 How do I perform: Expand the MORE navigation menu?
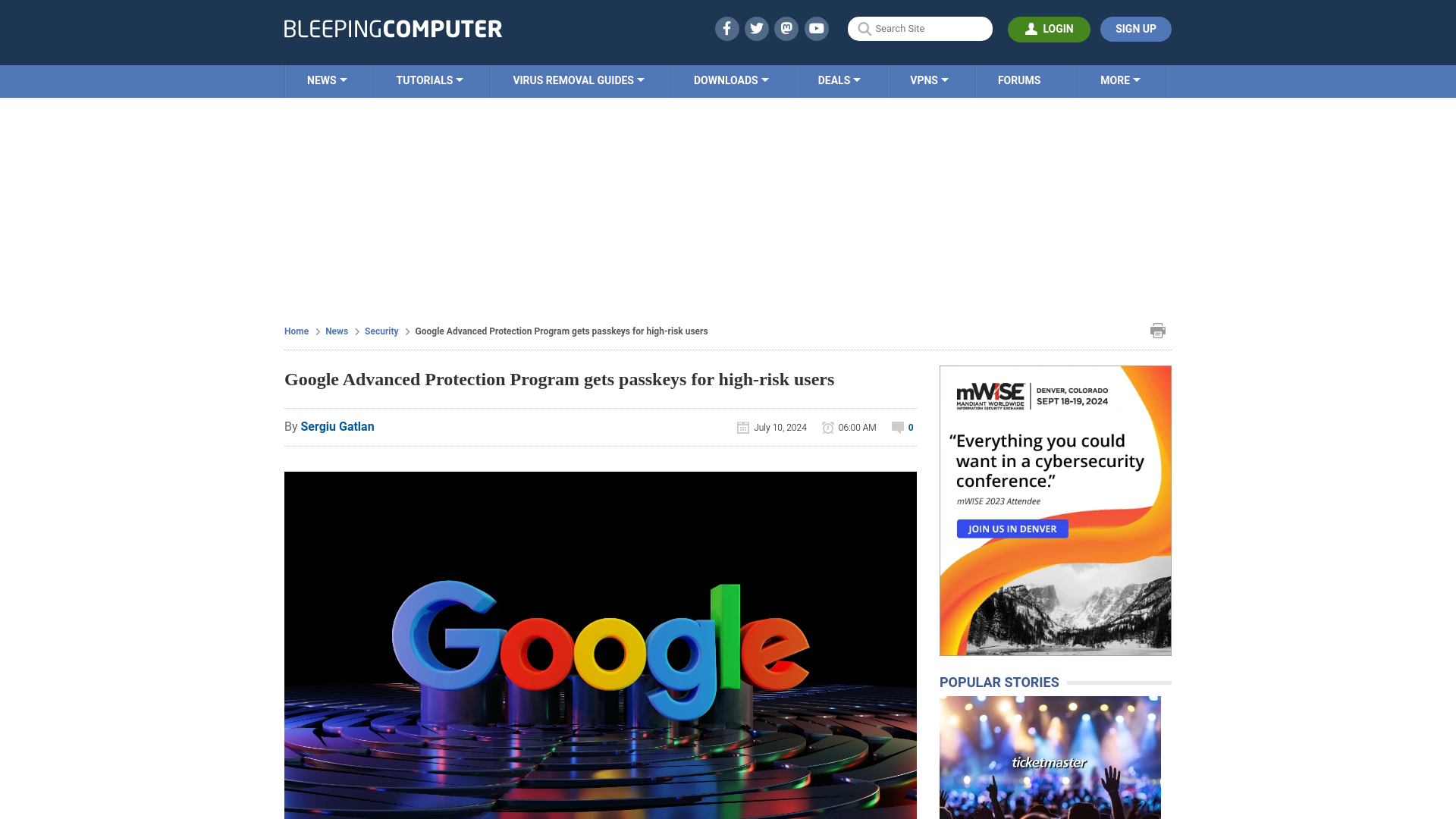1120,80
